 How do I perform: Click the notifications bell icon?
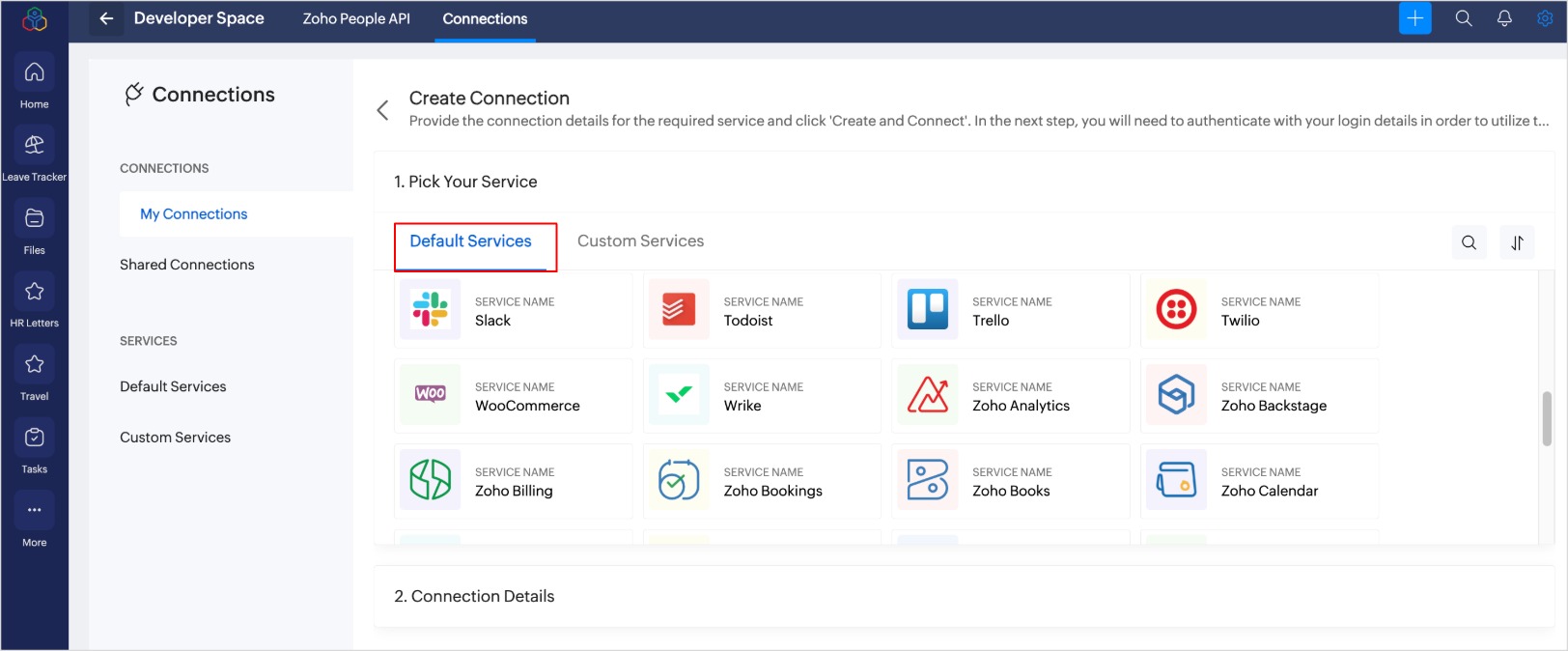click(x=1504, y=18)
